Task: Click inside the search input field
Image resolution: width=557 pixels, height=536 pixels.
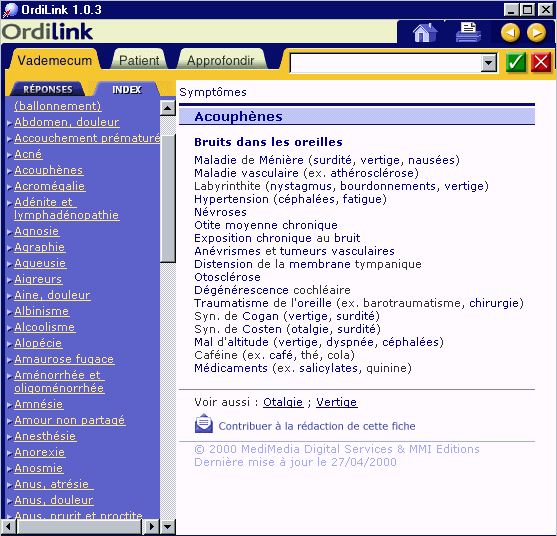Action: (385, 63)
